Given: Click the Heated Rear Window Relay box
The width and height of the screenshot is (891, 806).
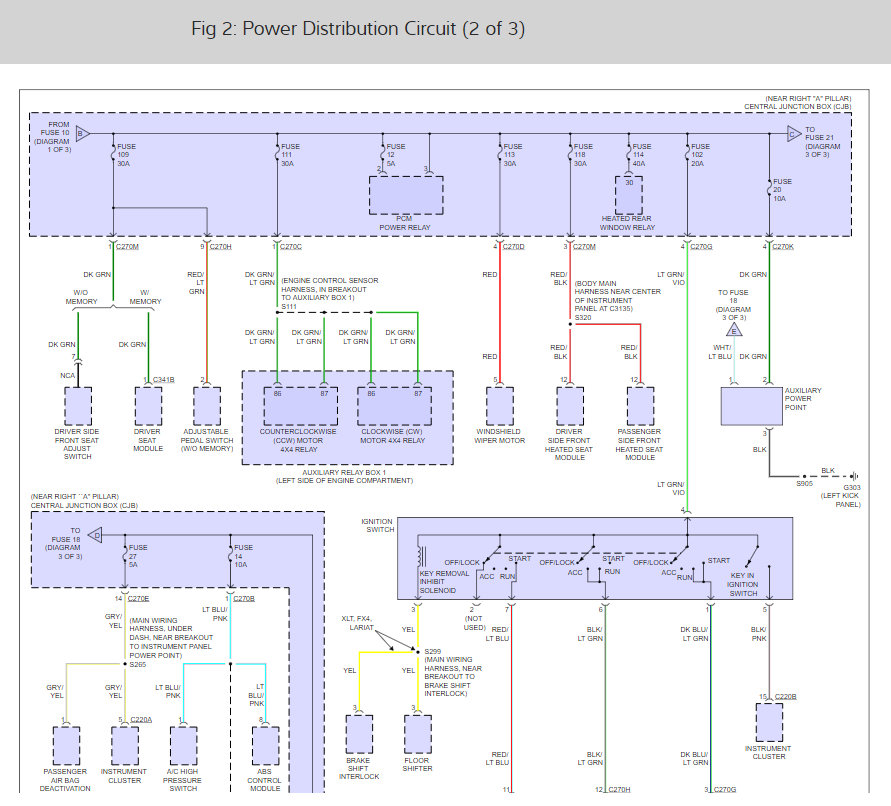Looking at the screenshot, I should tap(628, 195).
